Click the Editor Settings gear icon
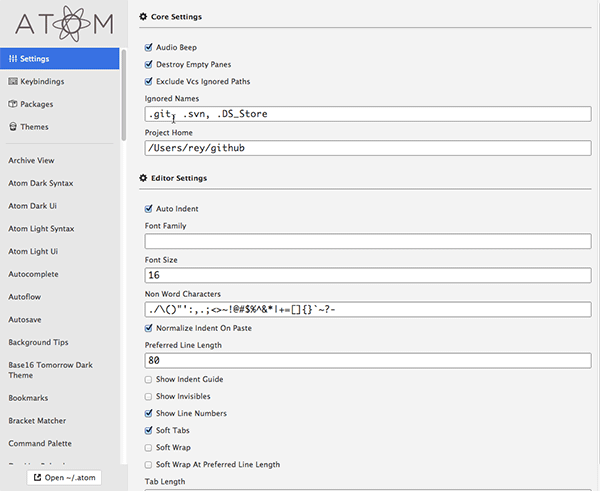The image size is (600, 491). click(143, 178)
